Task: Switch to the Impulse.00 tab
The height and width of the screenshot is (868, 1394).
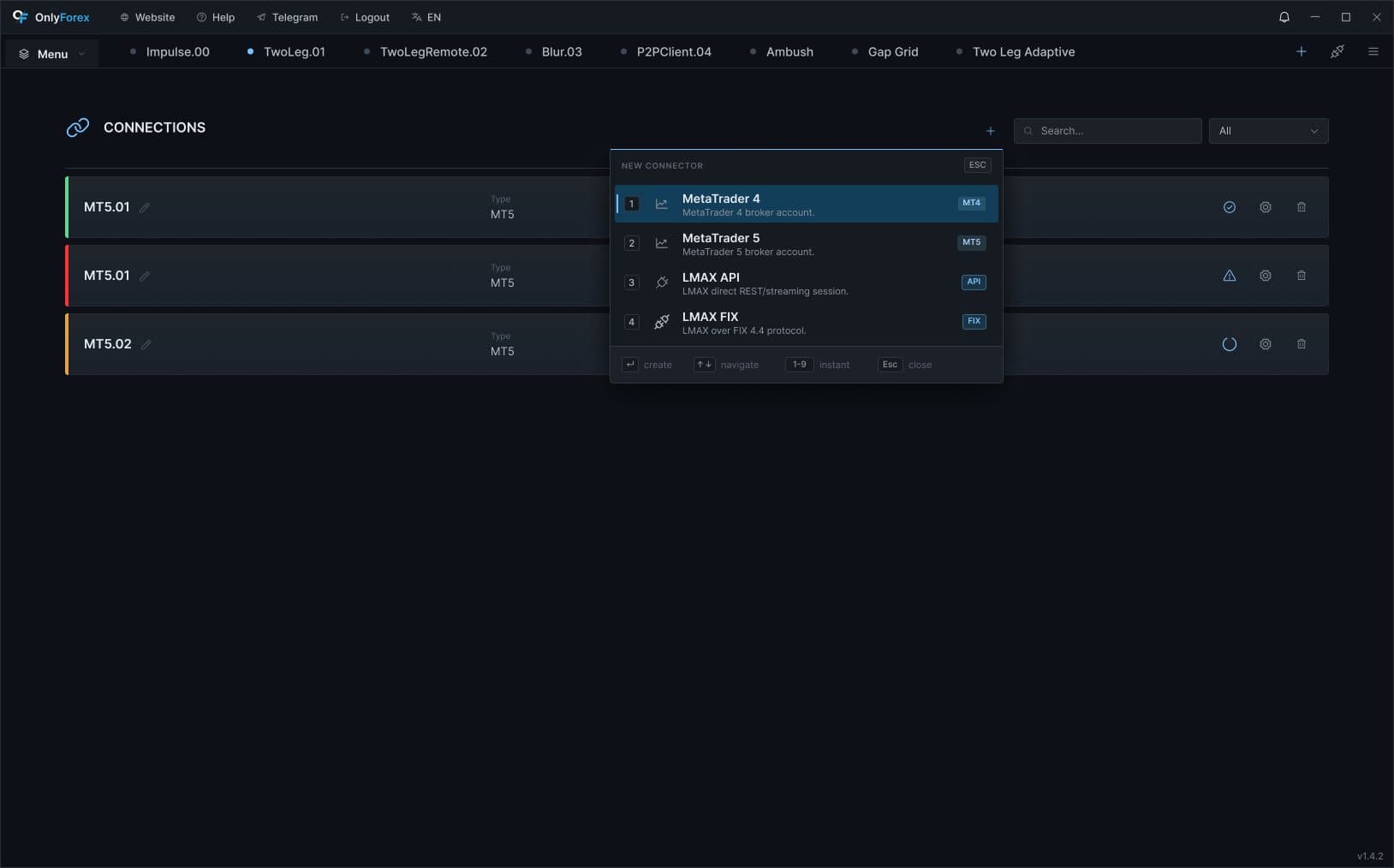Action: pos(170,51)
